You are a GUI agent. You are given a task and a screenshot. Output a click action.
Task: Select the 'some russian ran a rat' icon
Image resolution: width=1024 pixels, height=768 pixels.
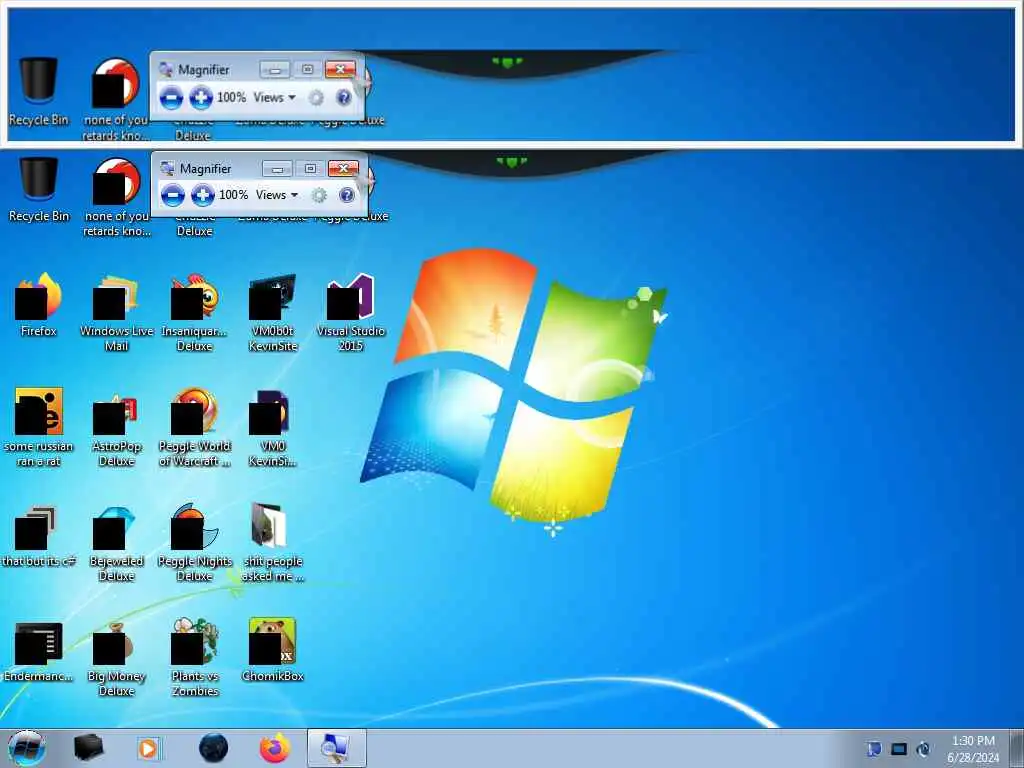pyautogui.click(x=39, y=427)
